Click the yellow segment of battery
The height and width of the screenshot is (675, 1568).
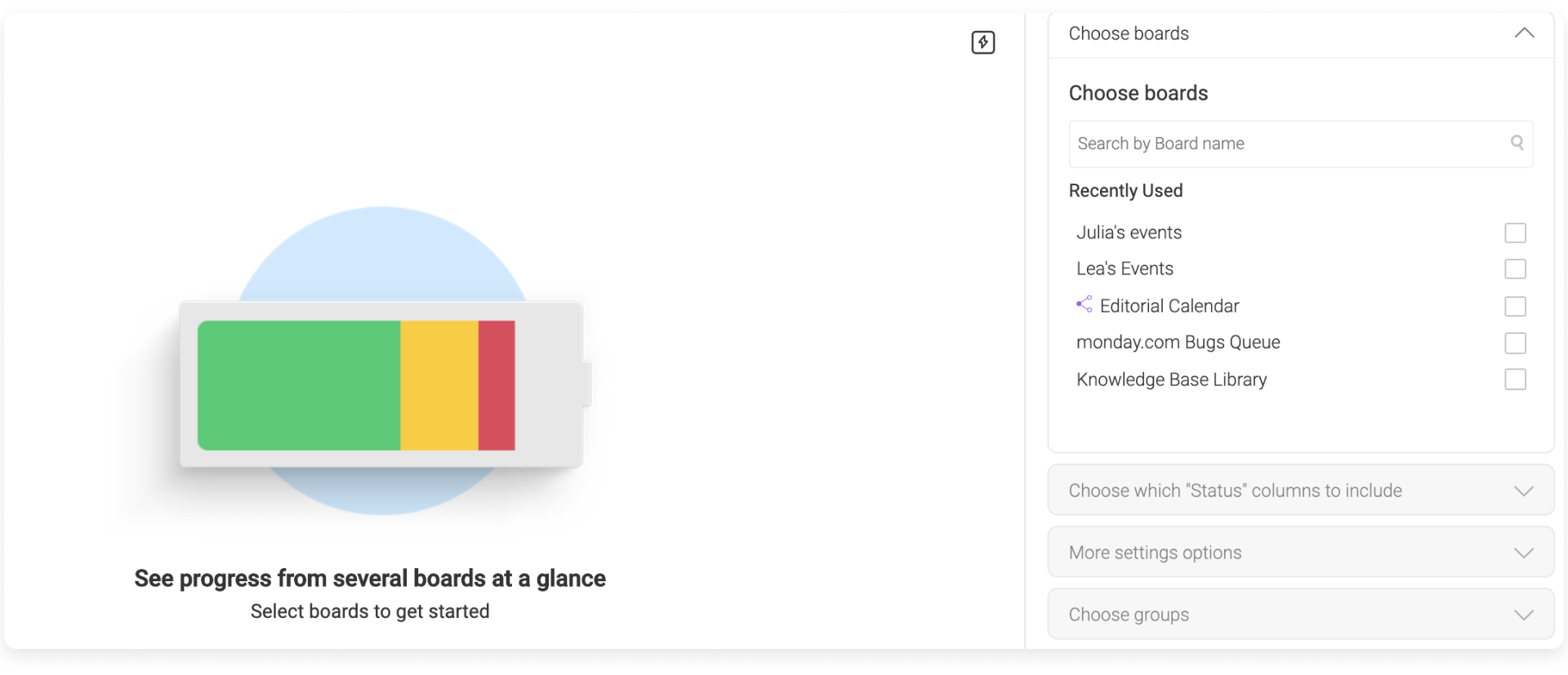(439, 385)
